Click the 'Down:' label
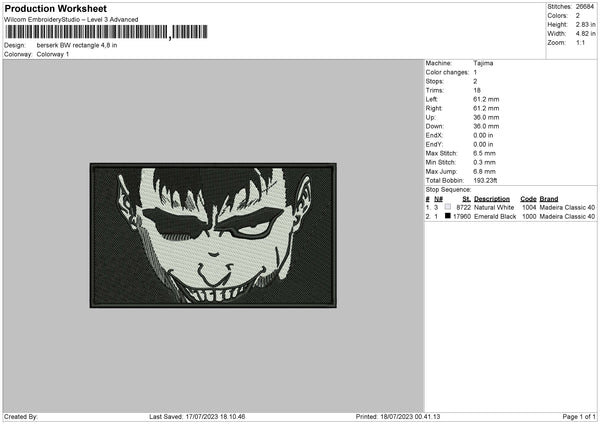The height and width of the screenshot is (424, 600). 434,126
